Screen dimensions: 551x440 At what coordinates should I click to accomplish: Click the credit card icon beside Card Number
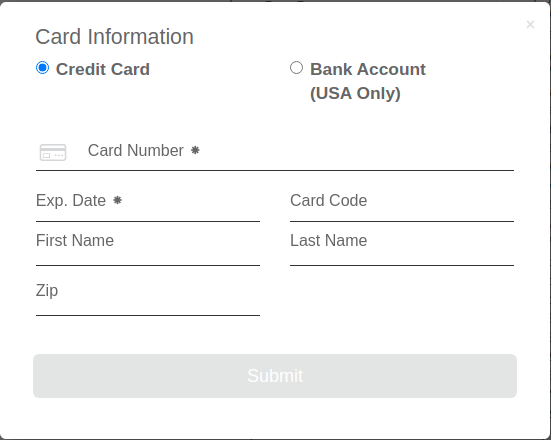[53, 152]
